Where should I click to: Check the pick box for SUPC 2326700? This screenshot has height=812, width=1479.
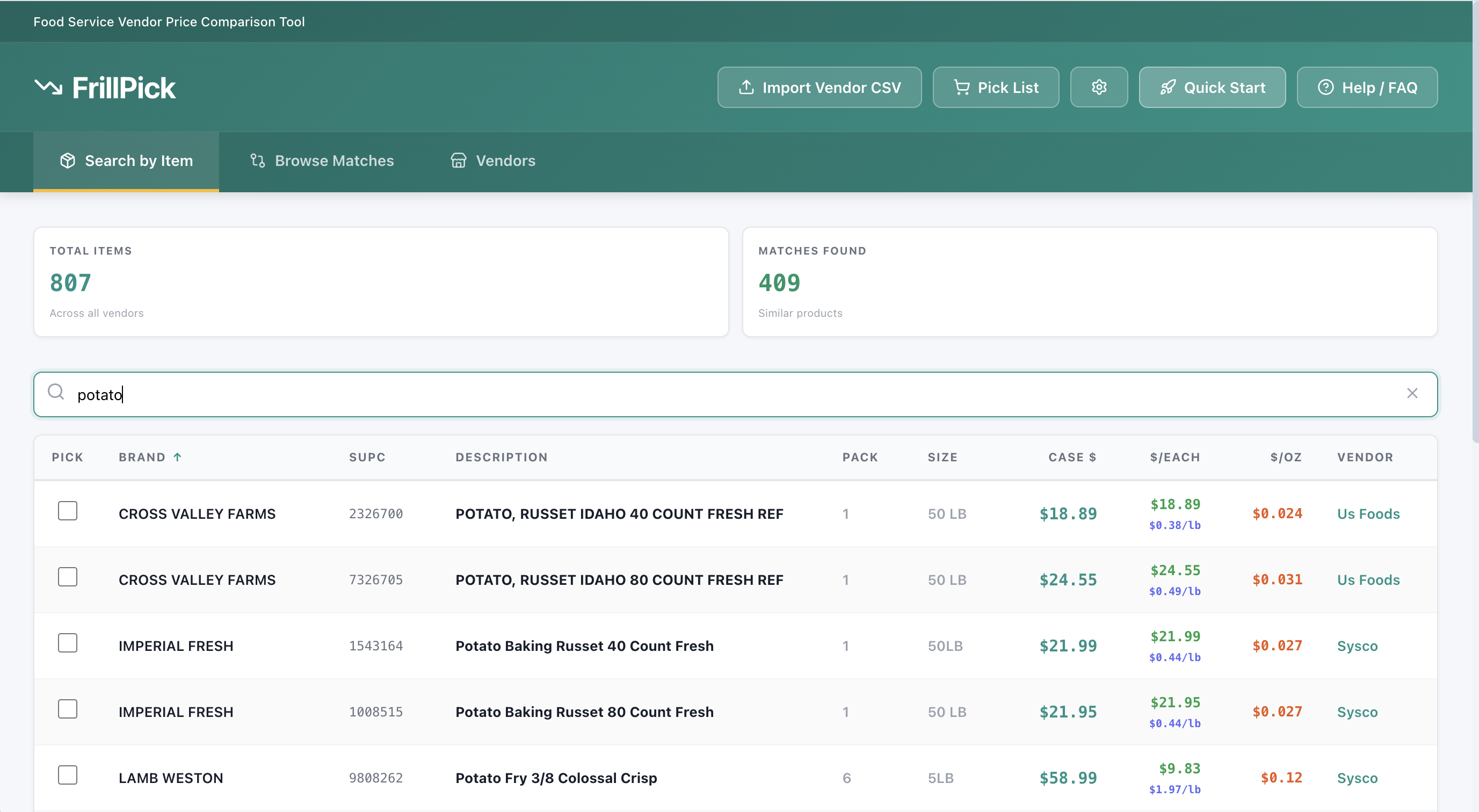click(68, 511)
